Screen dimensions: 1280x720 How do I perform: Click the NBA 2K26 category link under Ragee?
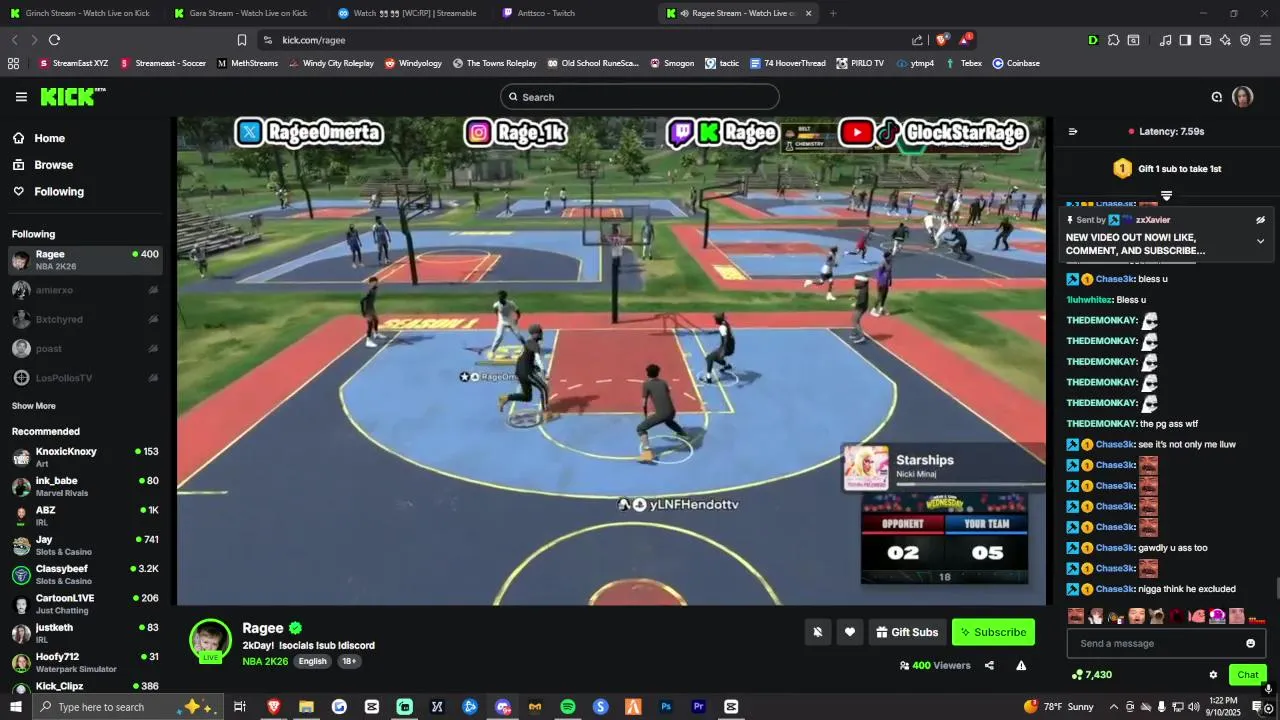tap(265, 662)
